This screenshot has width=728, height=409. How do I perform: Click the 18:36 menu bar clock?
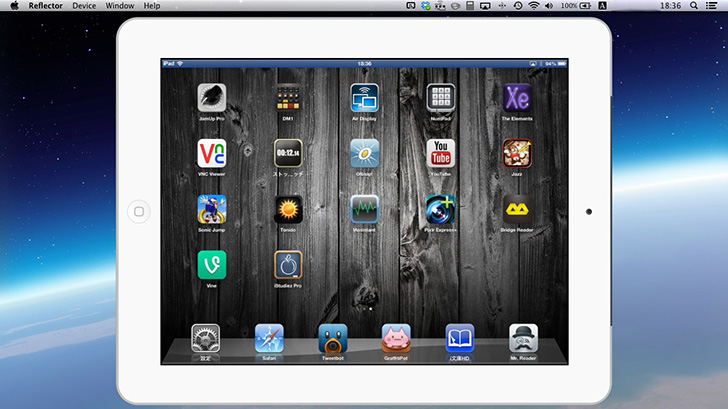tap(670, 6)
